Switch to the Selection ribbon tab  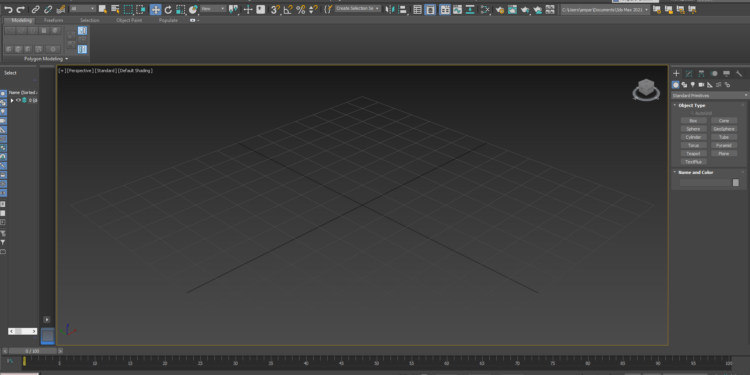click(89, 21)
